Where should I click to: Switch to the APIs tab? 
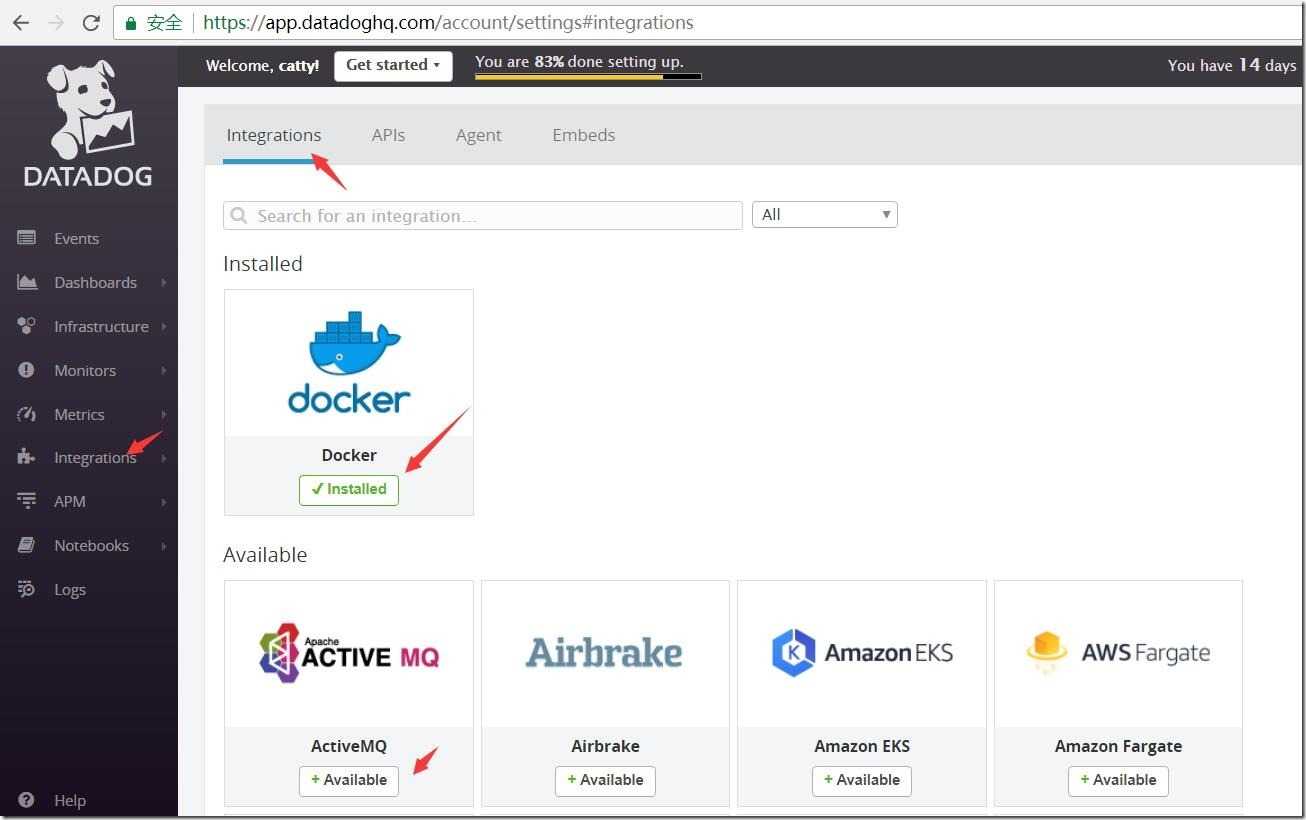tap(388, 135)
